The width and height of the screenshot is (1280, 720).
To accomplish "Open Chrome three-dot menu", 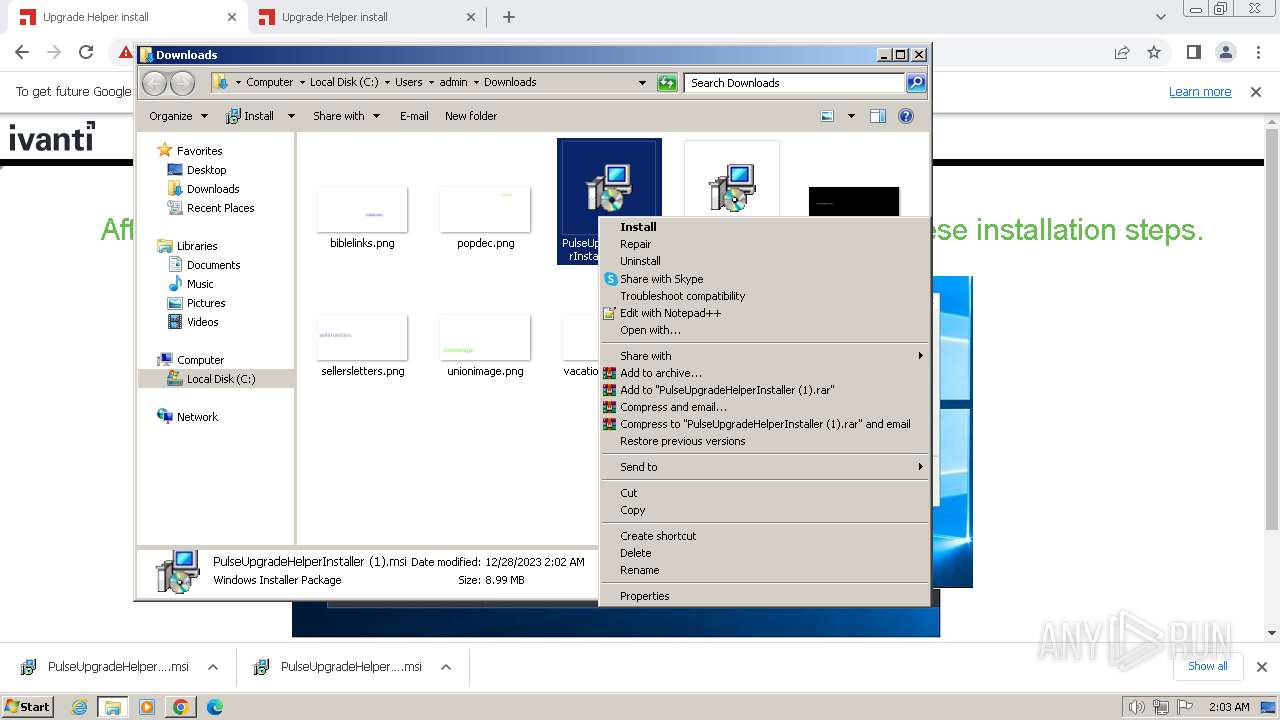I will [x=1257, y=52].
